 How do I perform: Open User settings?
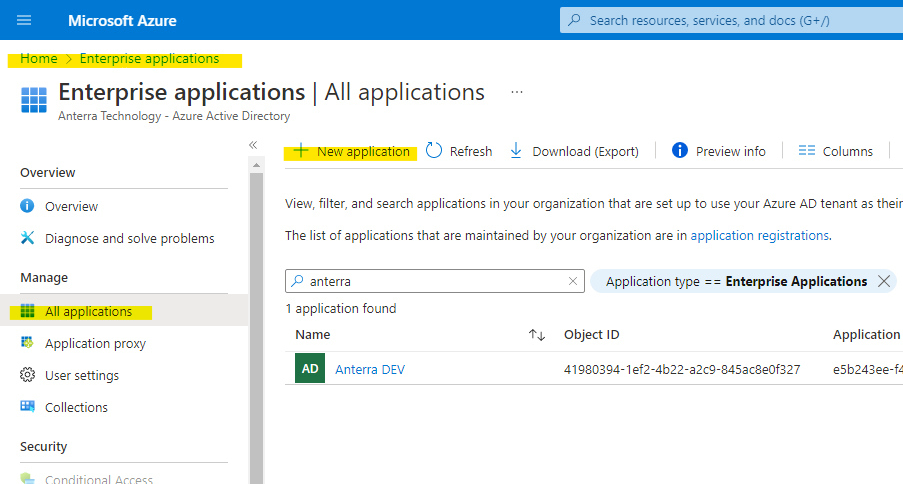(82, 376)
